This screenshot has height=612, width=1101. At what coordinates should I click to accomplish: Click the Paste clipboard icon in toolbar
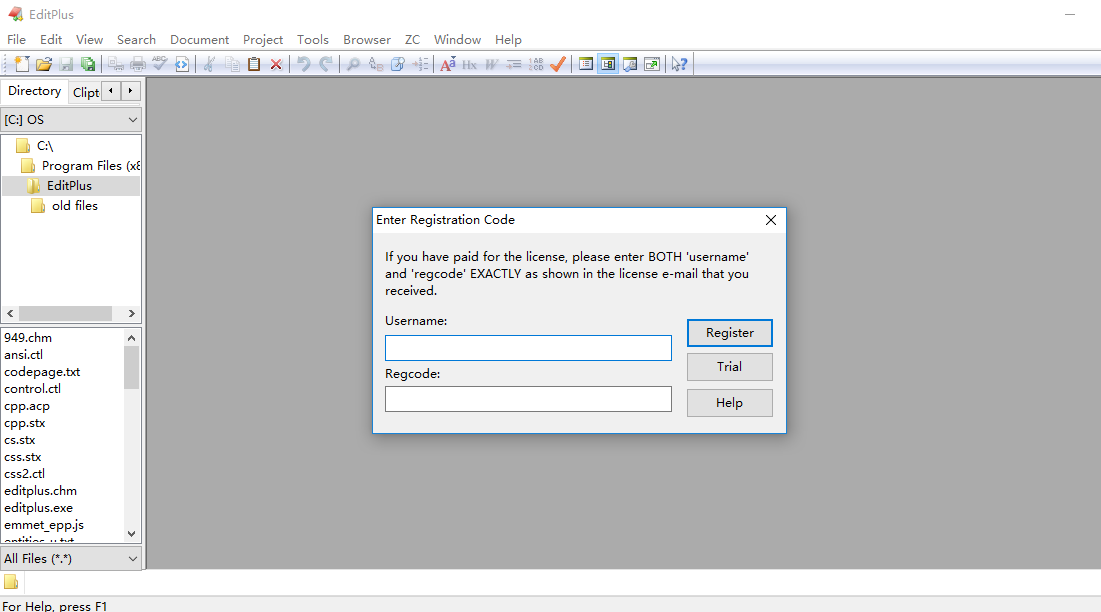point(254,64)
